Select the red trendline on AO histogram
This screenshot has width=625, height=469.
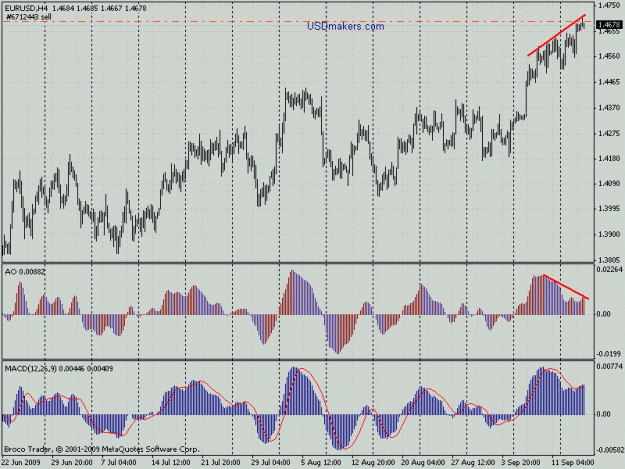tap(566, 286)
